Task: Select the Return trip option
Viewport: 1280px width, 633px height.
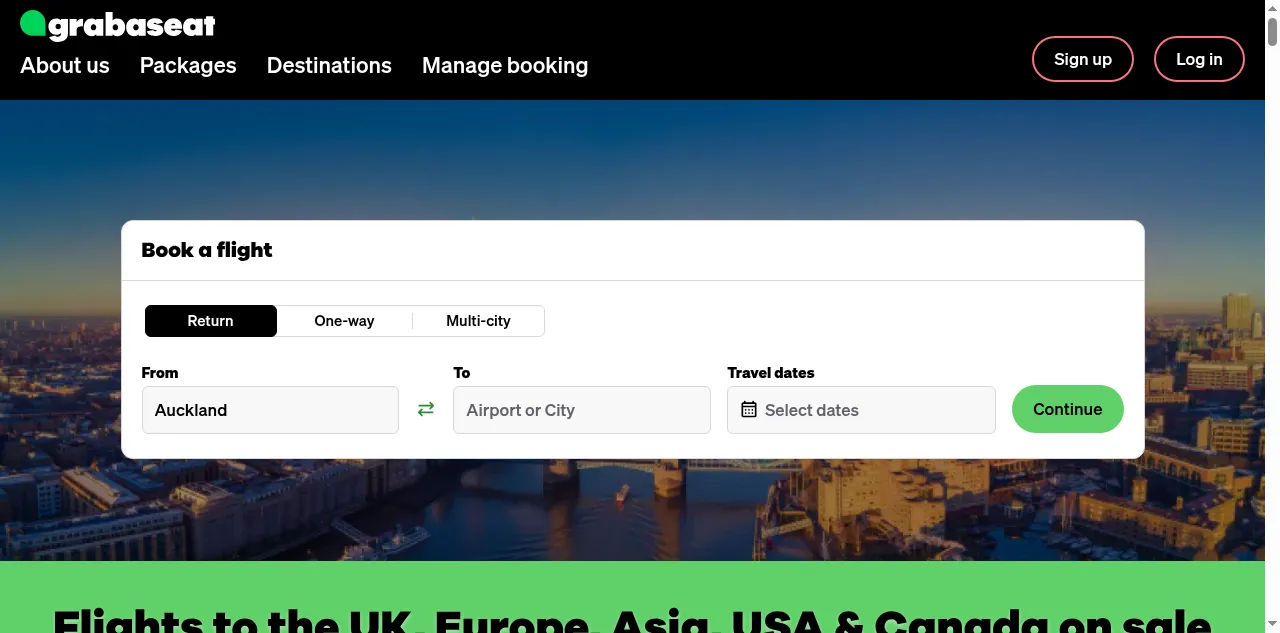Action: coord(211,321)
